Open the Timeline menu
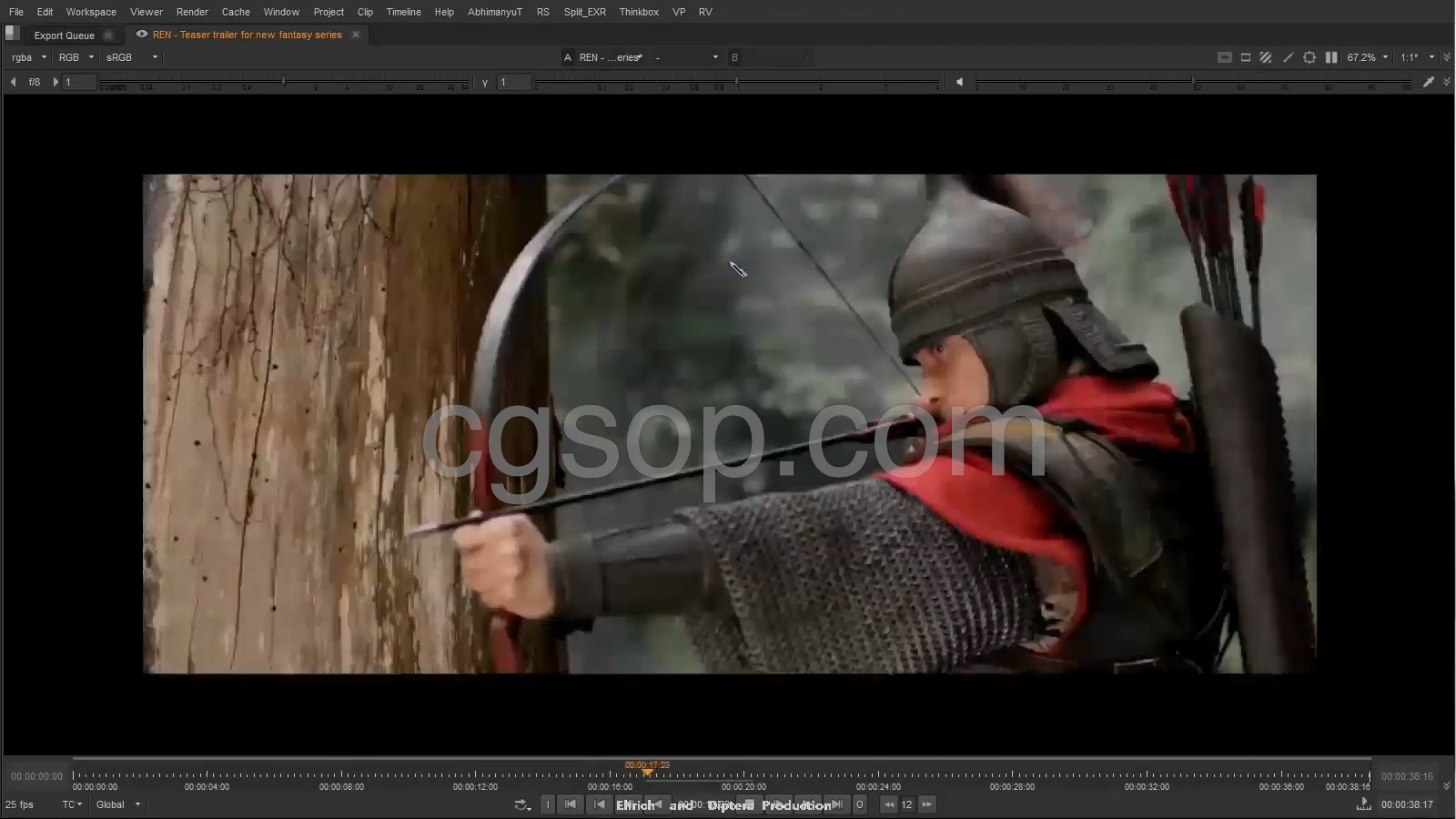Screen dimensions: 1456x819 [x=403, y=12]
